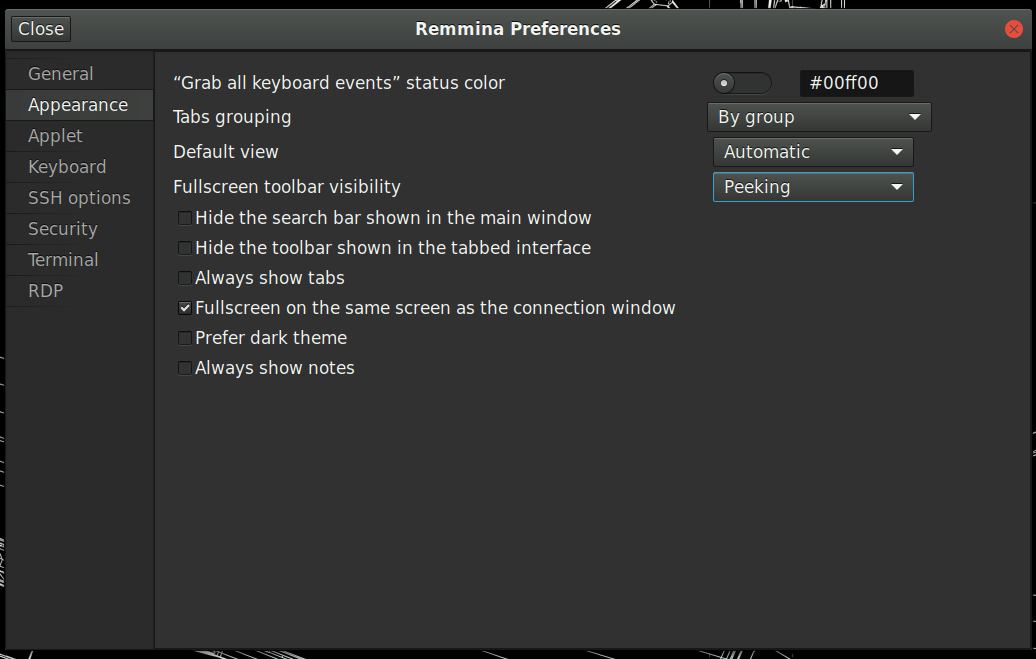Screen dimensions: 1036x659
Task: Edit the #00ff00 status color value
Action: coord(856,83)
